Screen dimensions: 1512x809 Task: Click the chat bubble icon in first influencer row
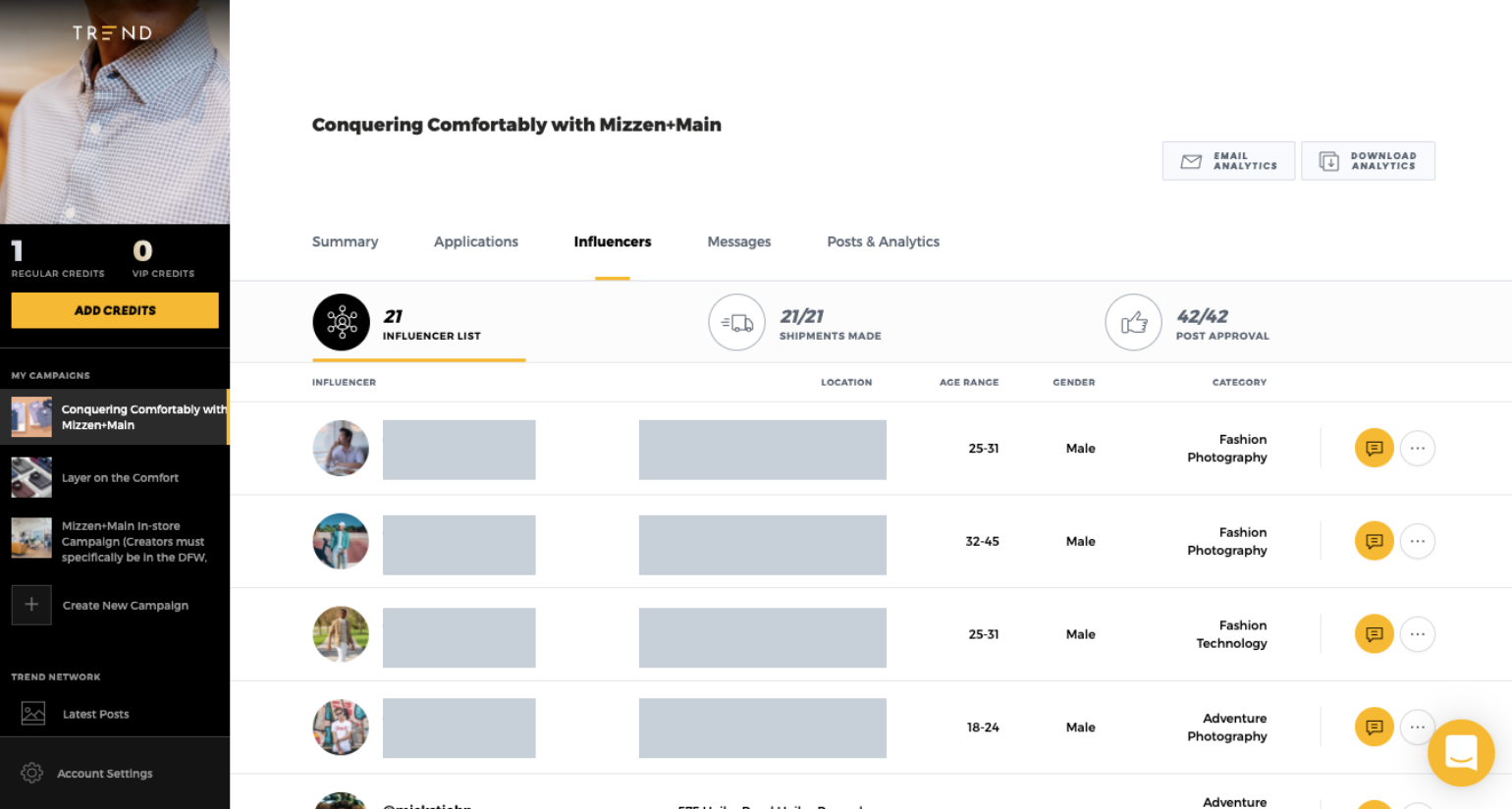pyautogui.click(x=1374, y=449)
